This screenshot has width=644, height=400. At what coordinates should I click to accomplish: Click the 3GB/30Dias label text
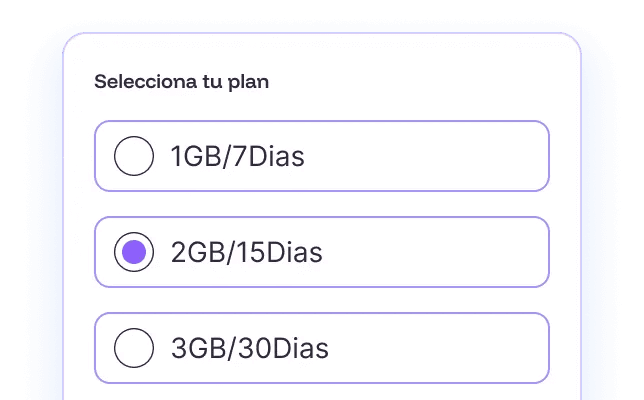[249, 348]
